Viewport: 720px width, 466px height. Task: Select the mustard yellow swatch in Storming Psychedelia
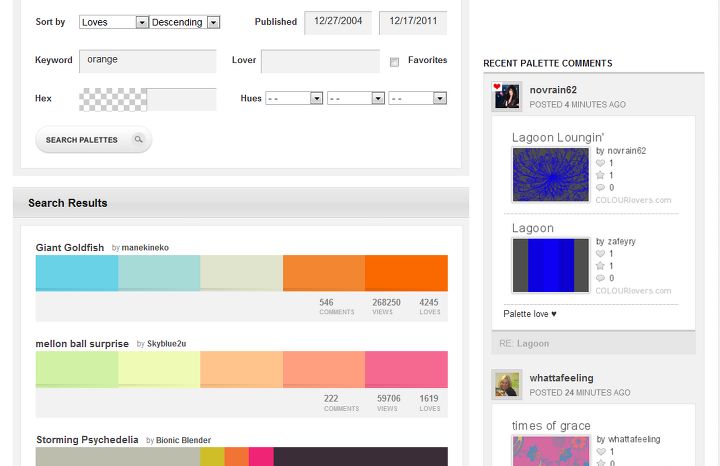(212, 457)
